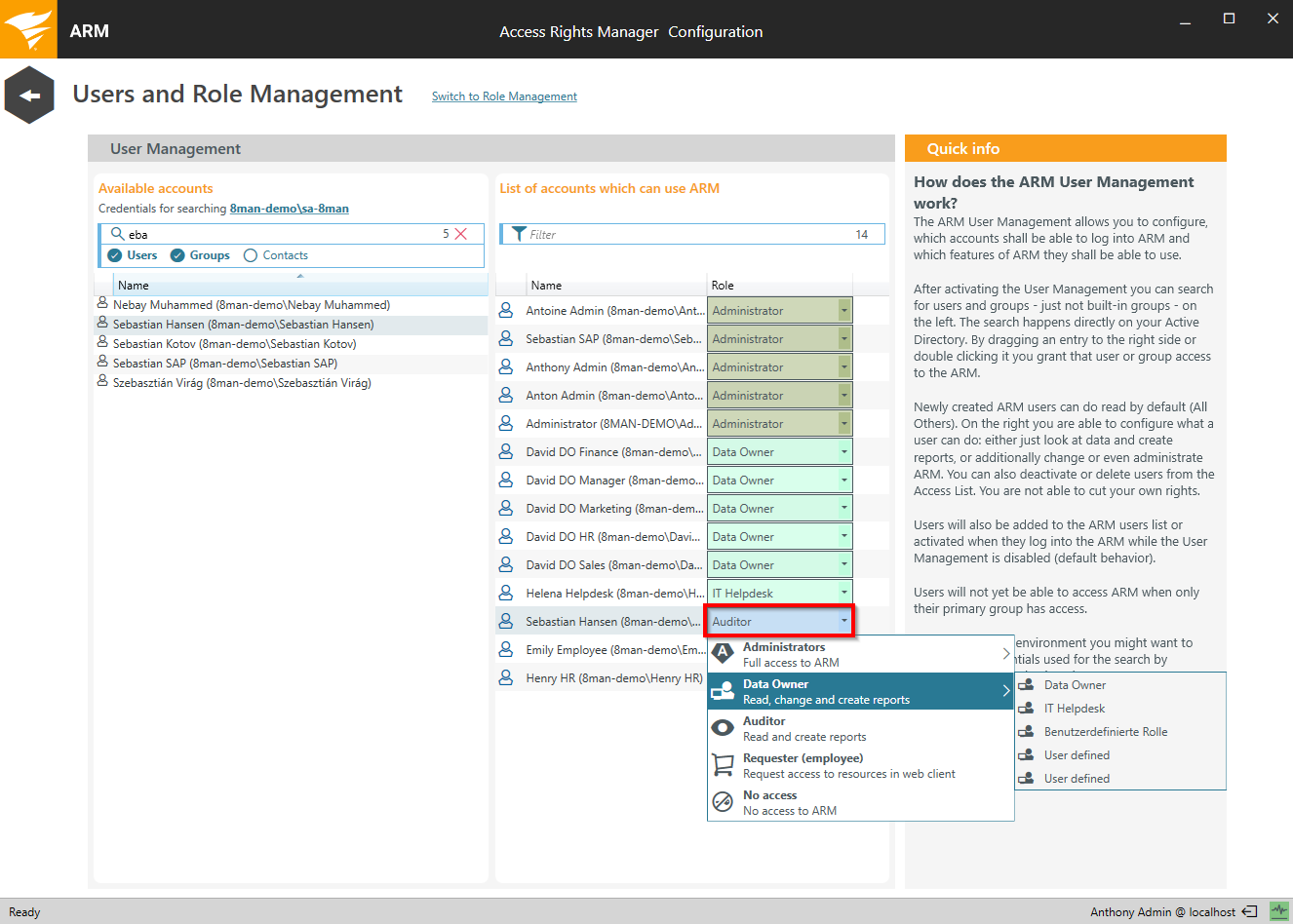Open role dropdown for Helena Helpdesk

tap(844, 593)
